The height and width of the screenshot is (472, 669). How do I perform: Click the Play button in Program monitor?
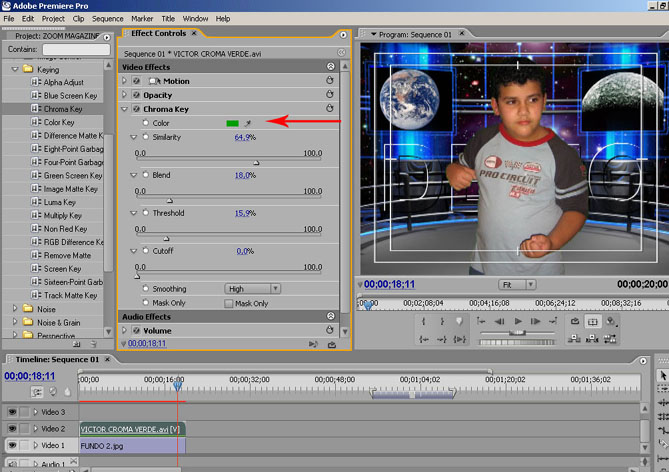(x=518, y=321)
